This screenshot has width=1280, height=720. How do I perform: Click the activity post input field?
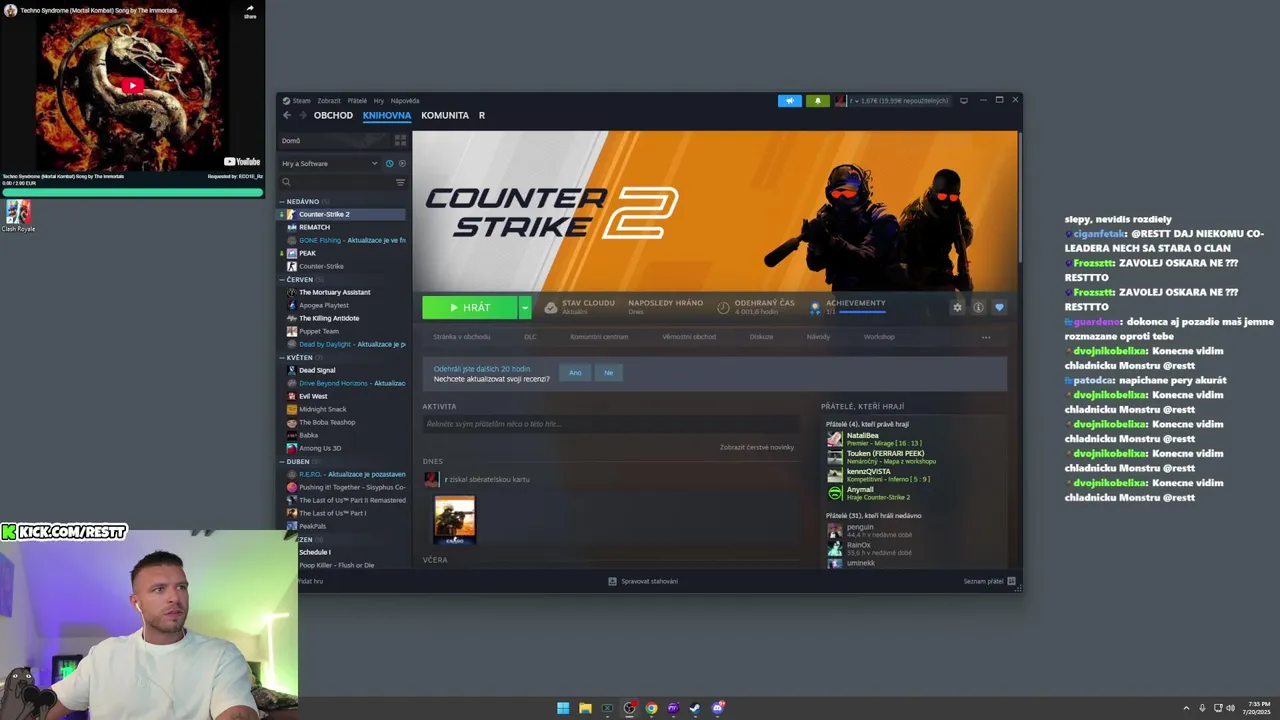point(610,424)
